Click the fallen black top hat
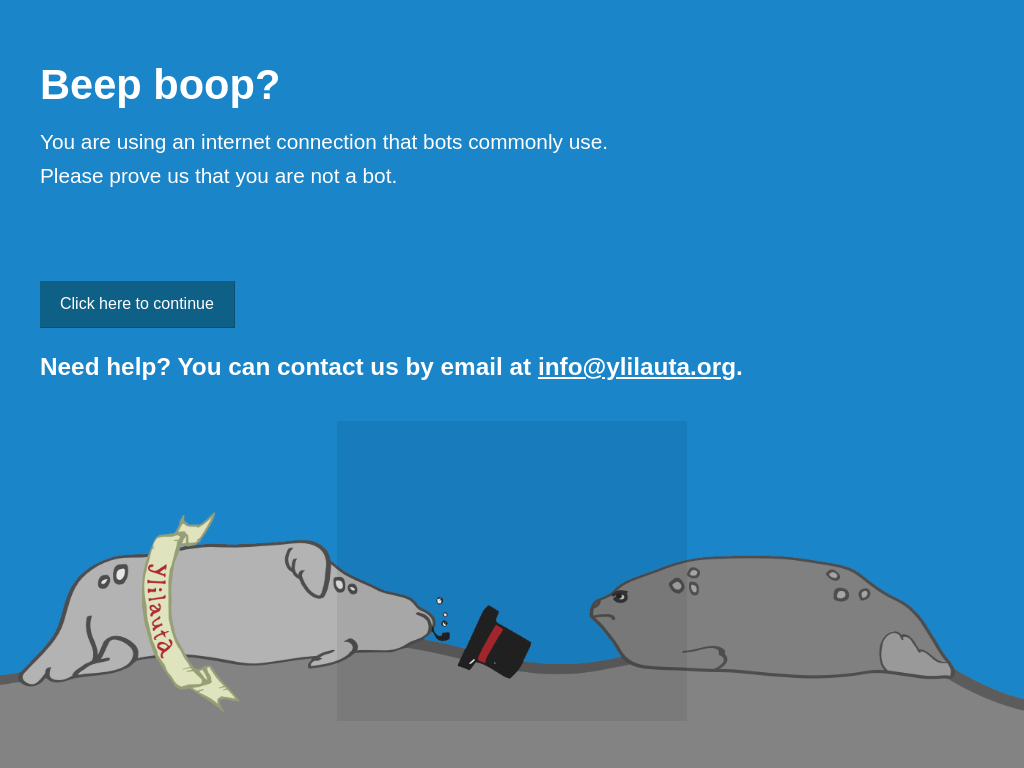 pos(494,642)
